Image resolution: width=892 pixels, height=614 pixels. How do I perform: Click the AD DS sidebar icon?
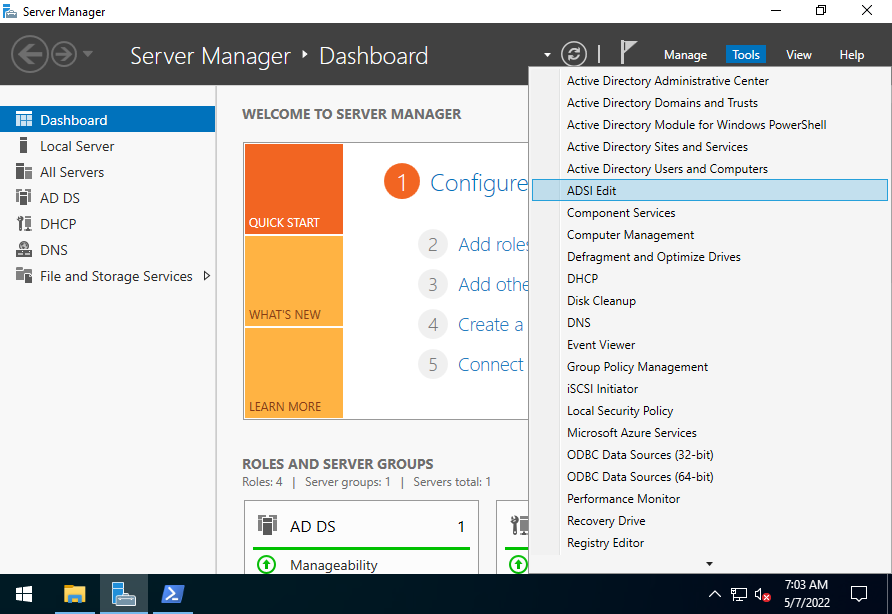pos(23,197)
